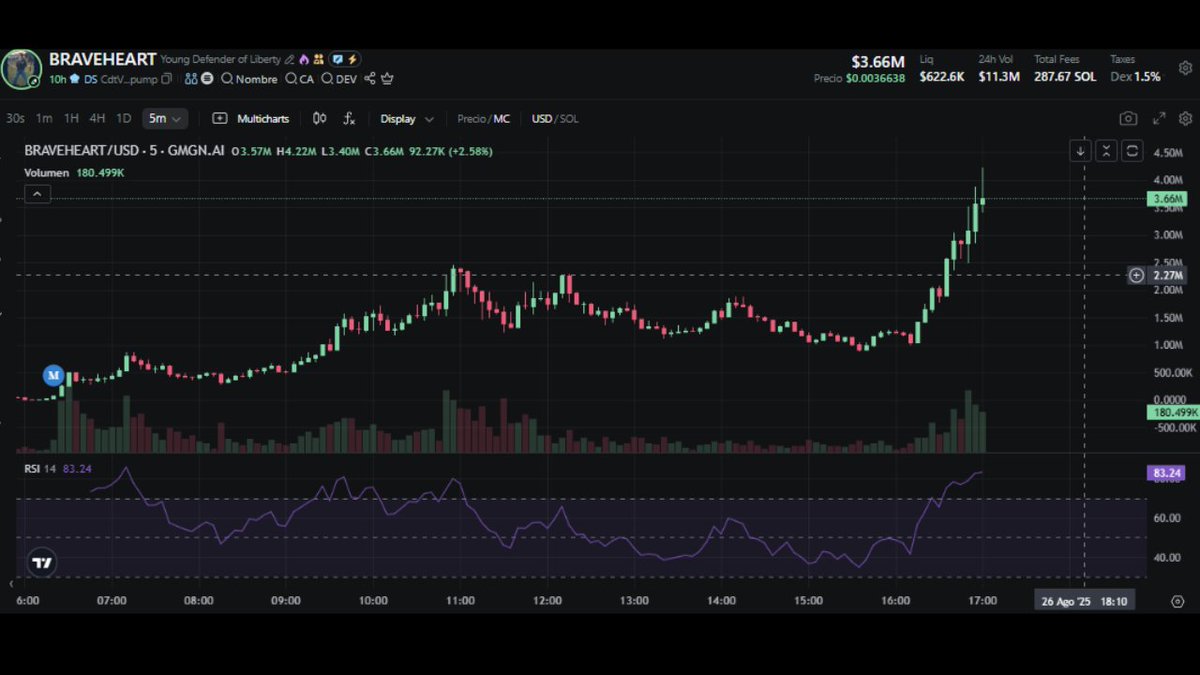
Task: Select the 1H timeframe
Action: click(71, 118)
